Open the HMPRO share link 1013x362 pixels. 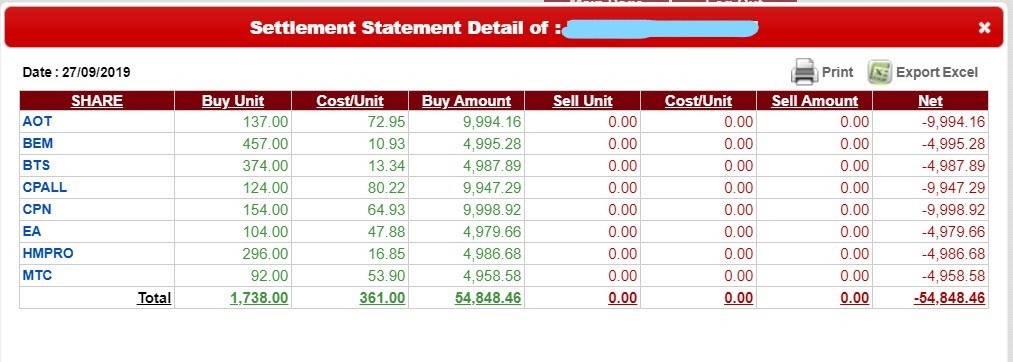(x=48, y=253)
